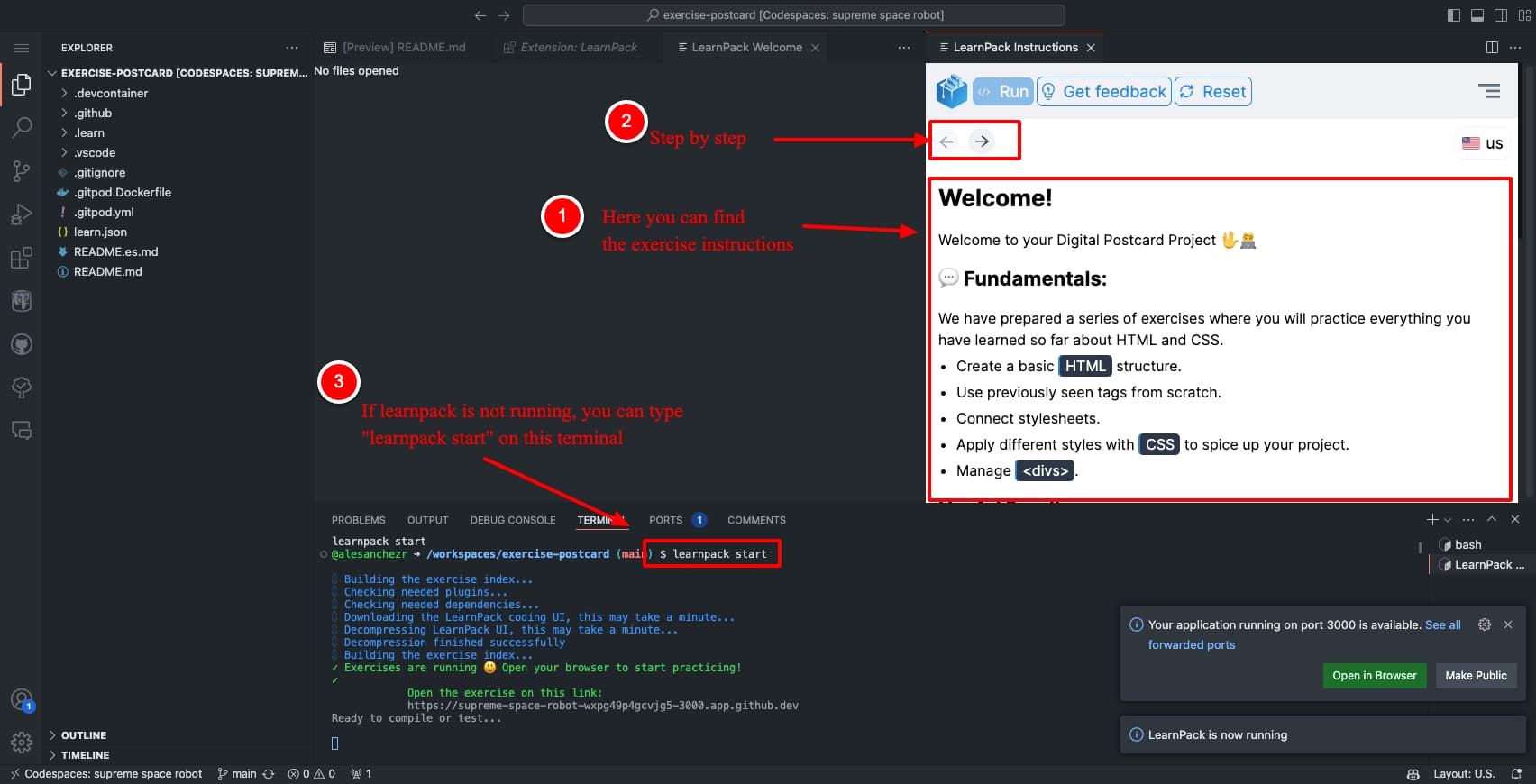Go forward with the title bar arrow
The width and height of the screenshot is (1536, 784).
(x=504, y=15)
